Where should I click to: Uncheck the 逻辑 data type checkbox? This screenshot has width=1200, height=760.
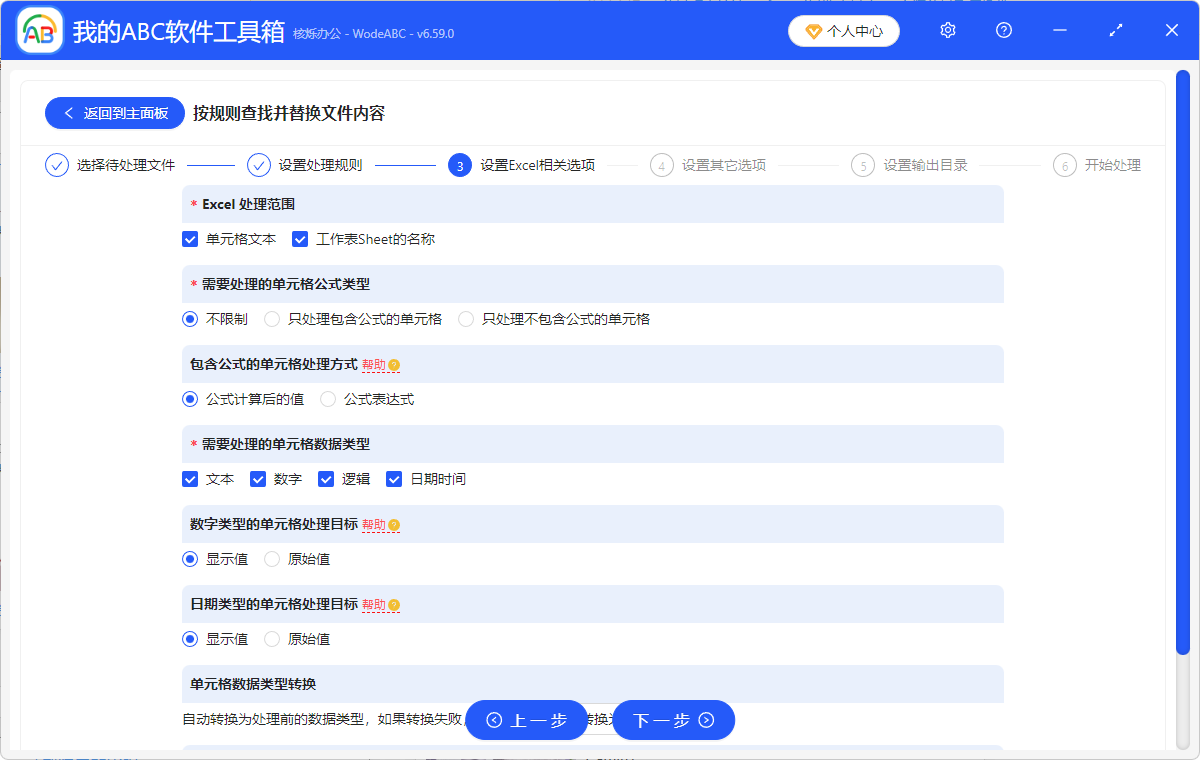tap(326, 478)
